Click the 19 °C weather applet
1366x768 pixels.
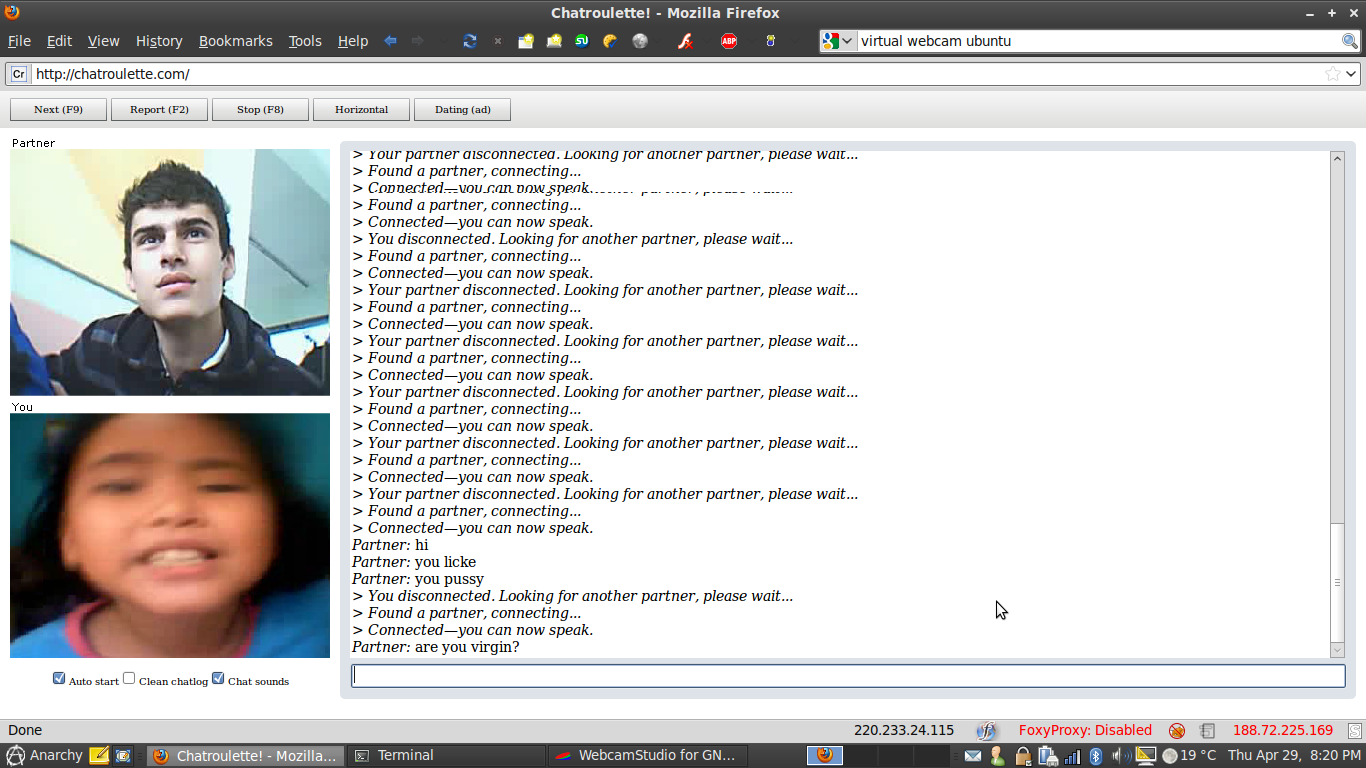pyautogui.click(x=1189, y=756)
